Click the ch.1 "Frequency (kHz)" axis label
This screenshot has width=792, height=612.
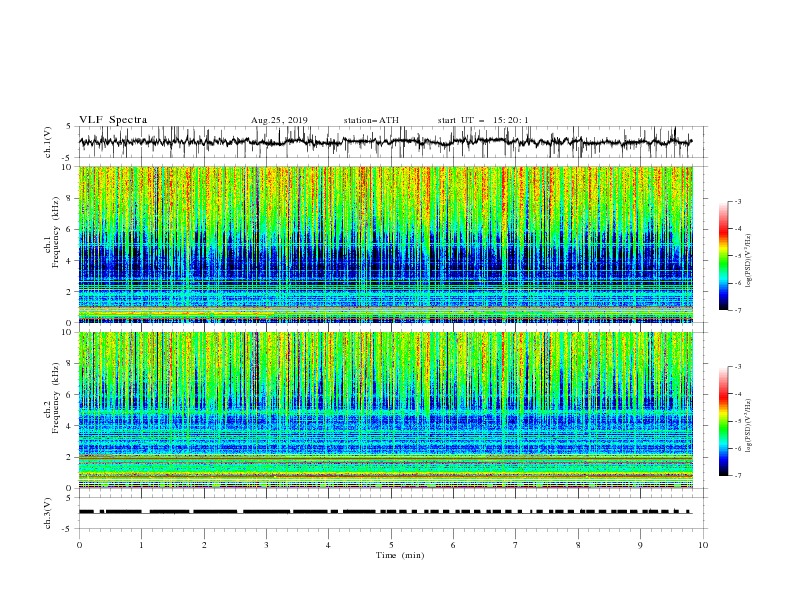55,233
